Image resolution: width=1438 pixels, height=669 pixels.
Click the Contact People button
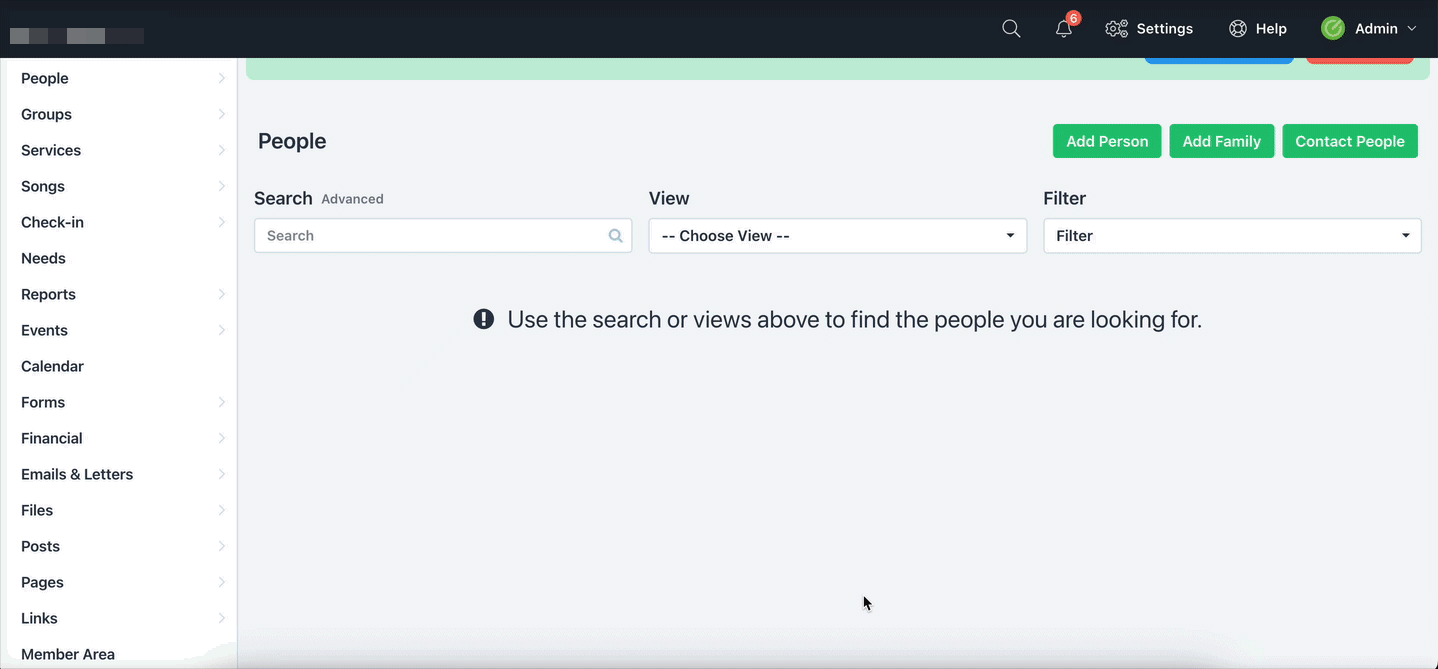coord(1349,141)
